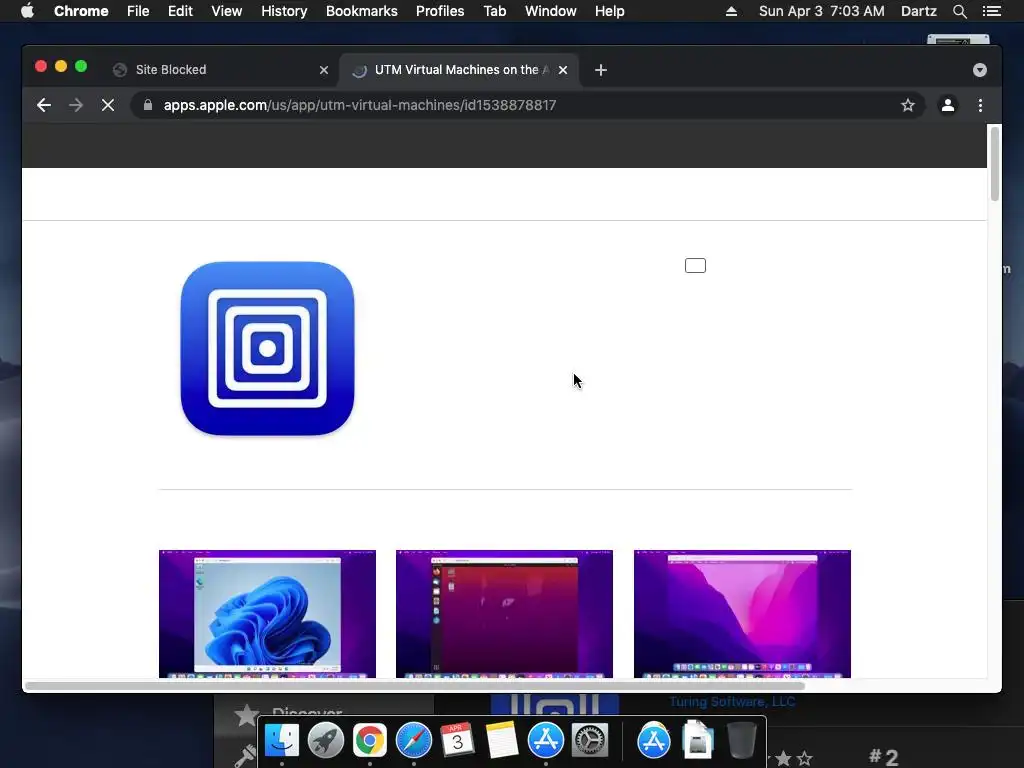1024x768 pixels.
Task: Bookmark this page with the star icon
Action: click(908, 105)
